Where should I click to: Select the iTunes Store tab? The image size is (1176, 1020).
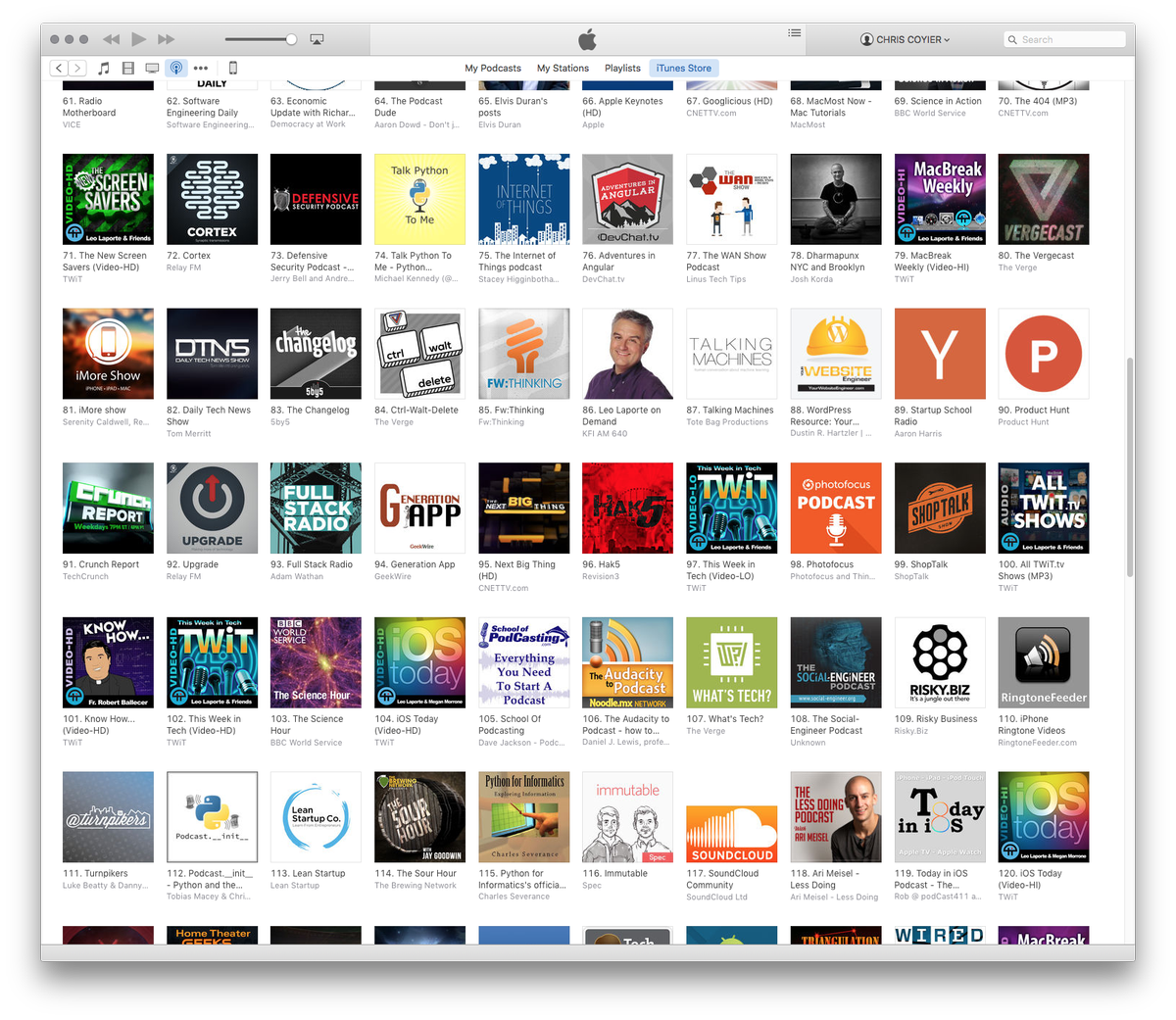[x=684, y=68]
